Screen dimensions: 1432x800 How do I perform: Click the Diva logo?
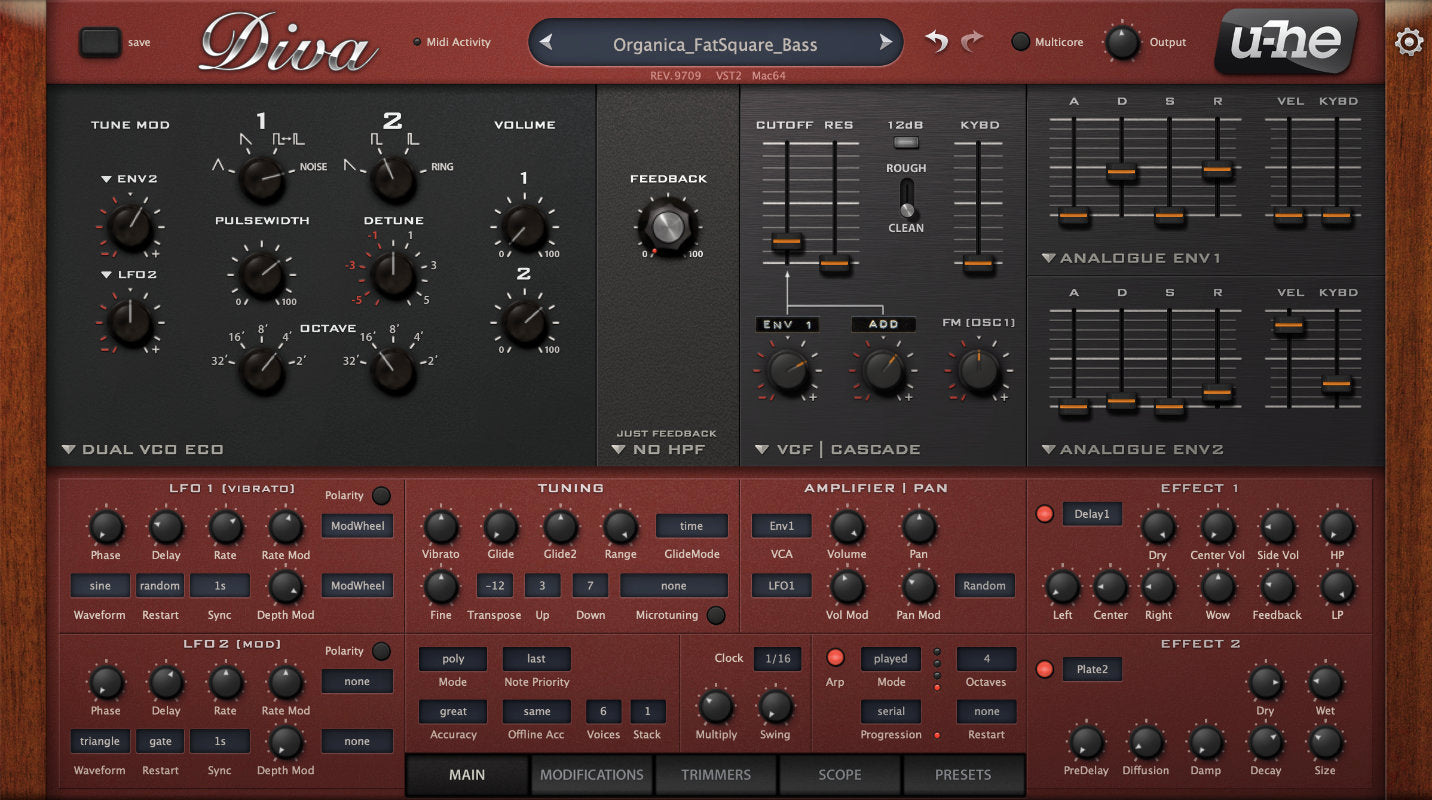pyautogui.click(x=288, y=43)
